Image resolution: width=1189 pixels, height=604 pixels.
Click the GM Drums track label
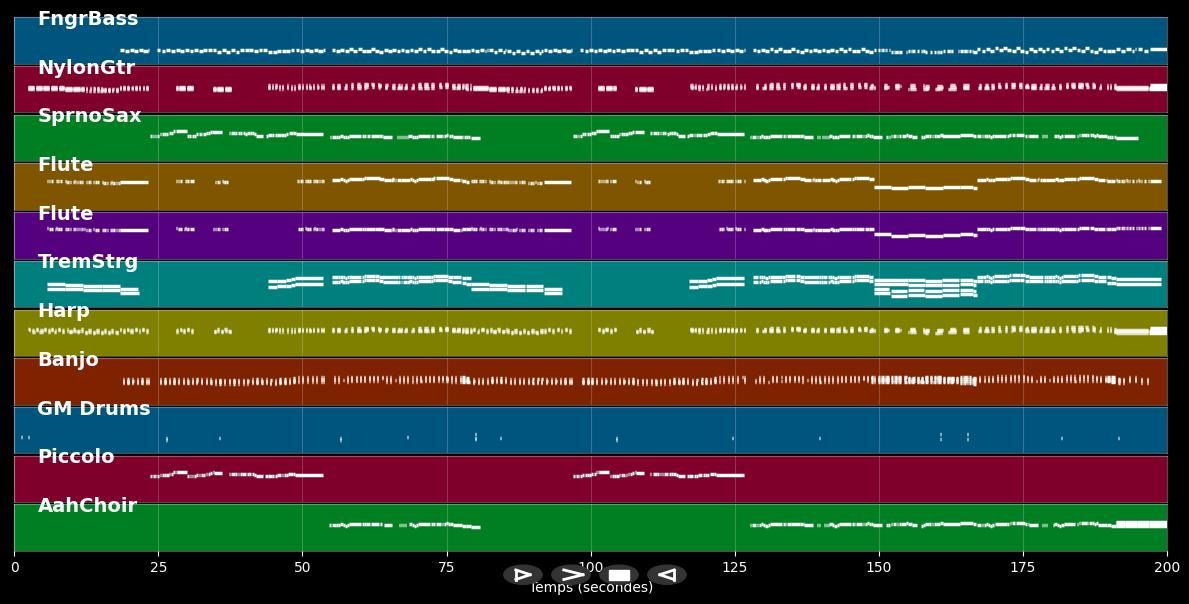(x=94, y=409)
